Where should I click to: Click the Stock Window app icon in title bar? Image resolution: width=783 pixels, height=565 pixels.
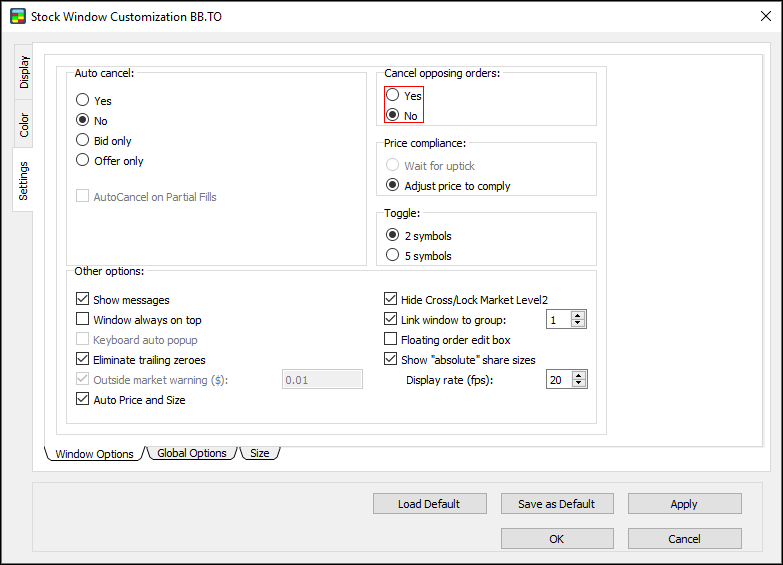(17, 17)
